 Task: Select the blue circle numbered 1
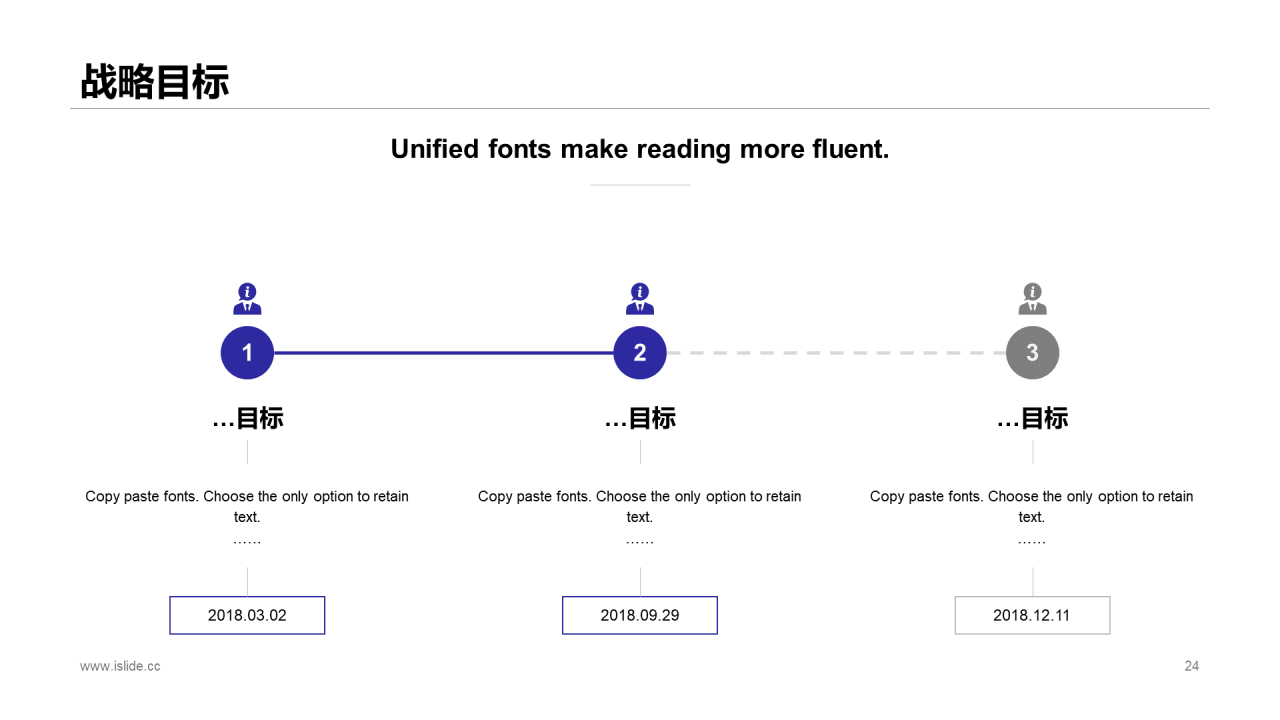247,353
